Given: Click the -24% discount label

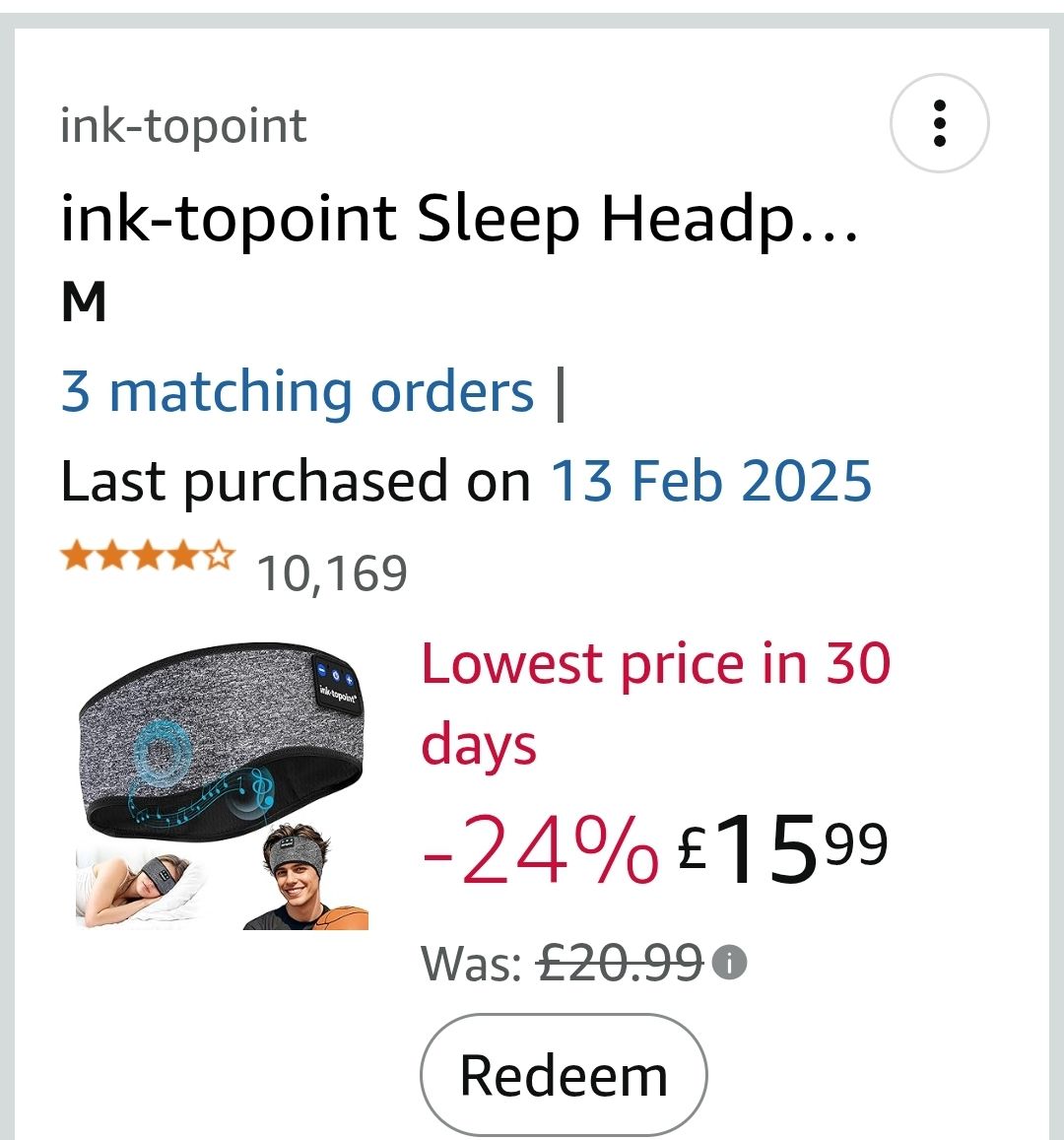Looking at the screenshot, I should tap(540, 849).
